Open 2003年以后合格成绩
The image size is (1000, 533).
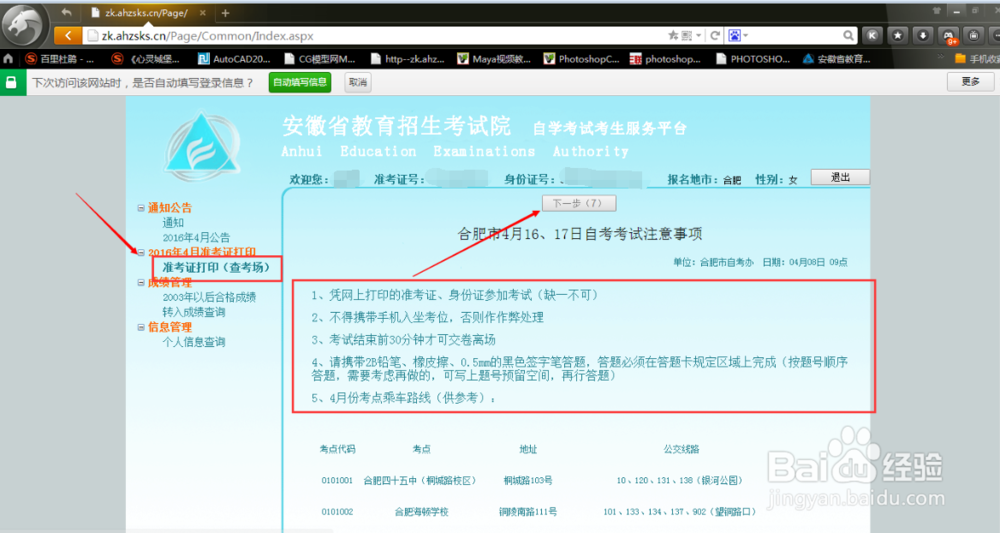(209, 297)
